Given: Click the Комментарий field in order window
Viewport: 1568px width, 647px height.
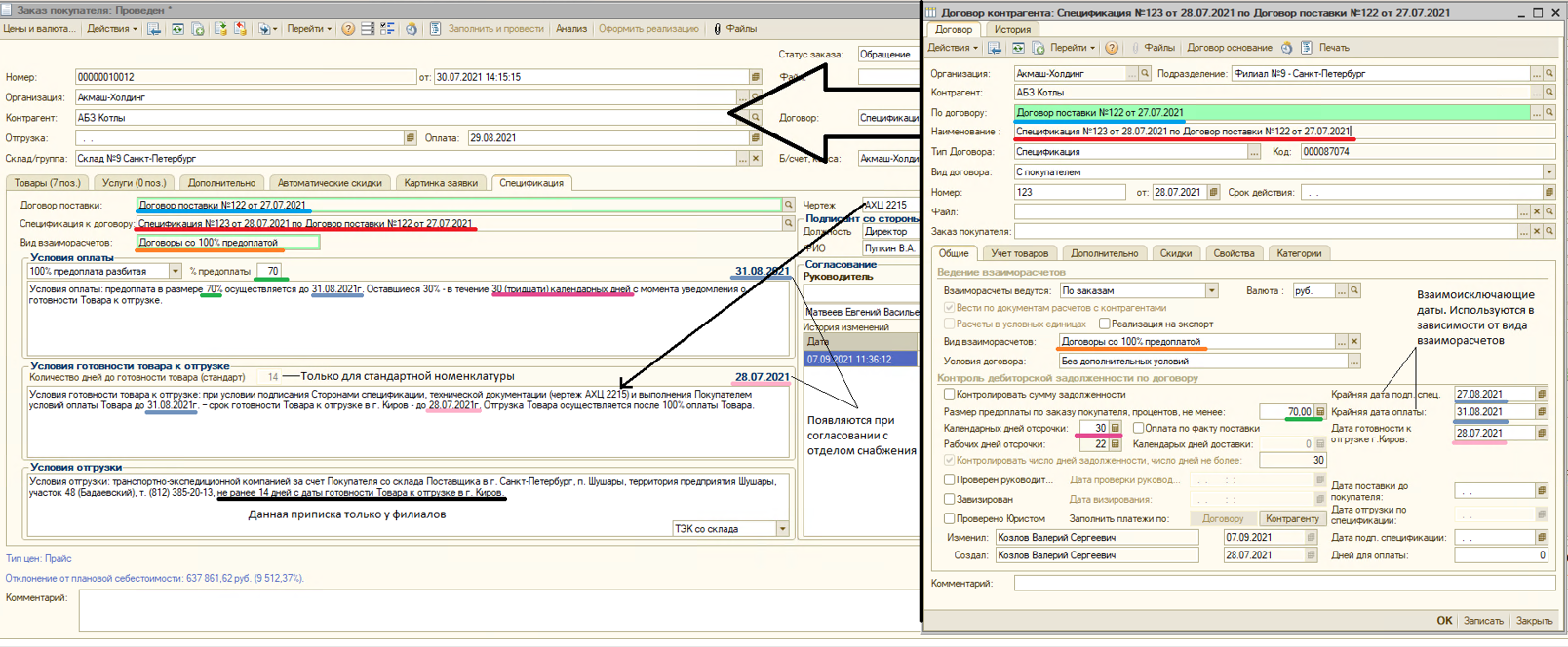Looking at the screenshot, I should [499, 611].
